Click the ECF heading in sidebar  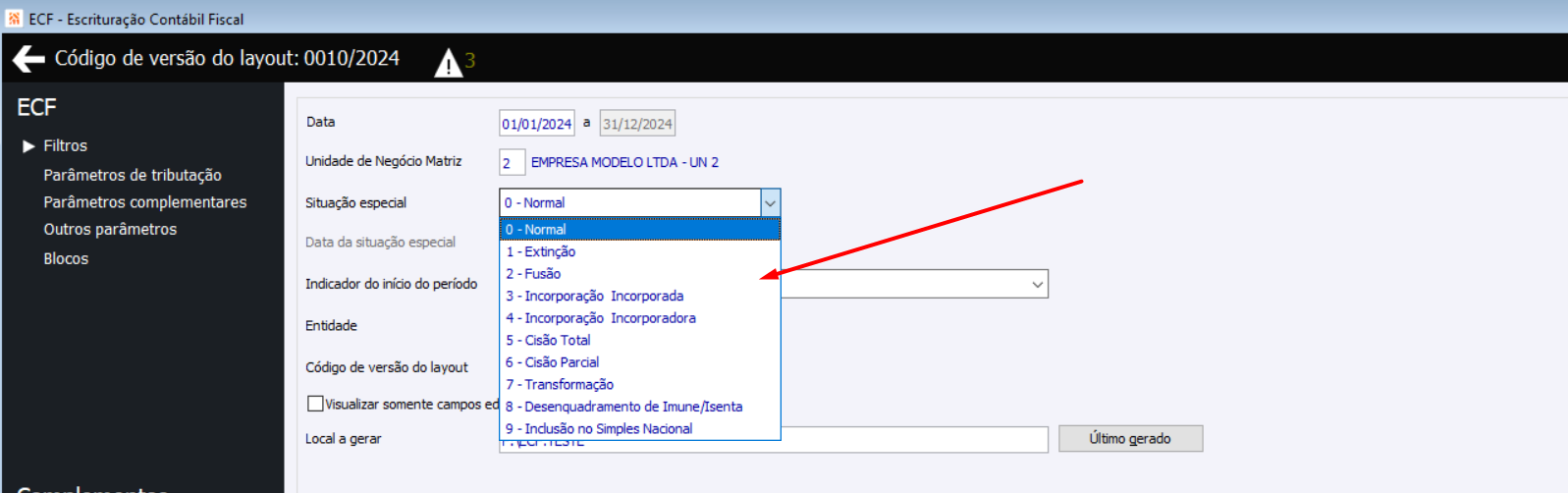[x=36, y=107]
